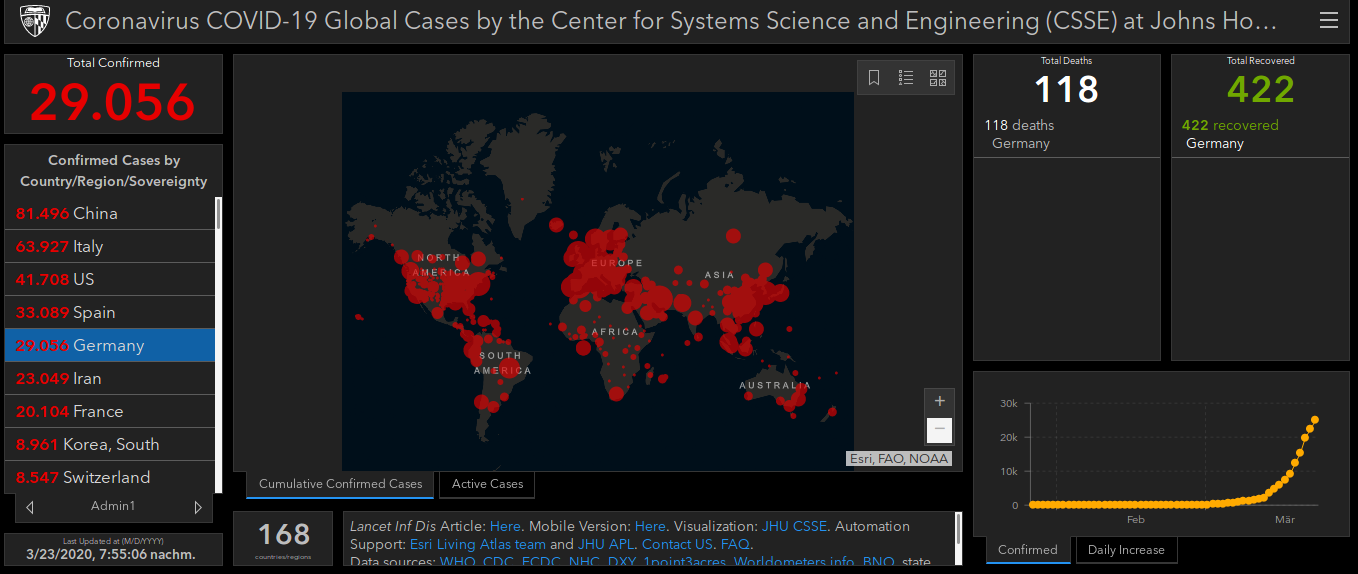Click the Esri, FAO, NOAA attribution
1358x574 pixels.
pyautogui.click(x=898, y=459)
